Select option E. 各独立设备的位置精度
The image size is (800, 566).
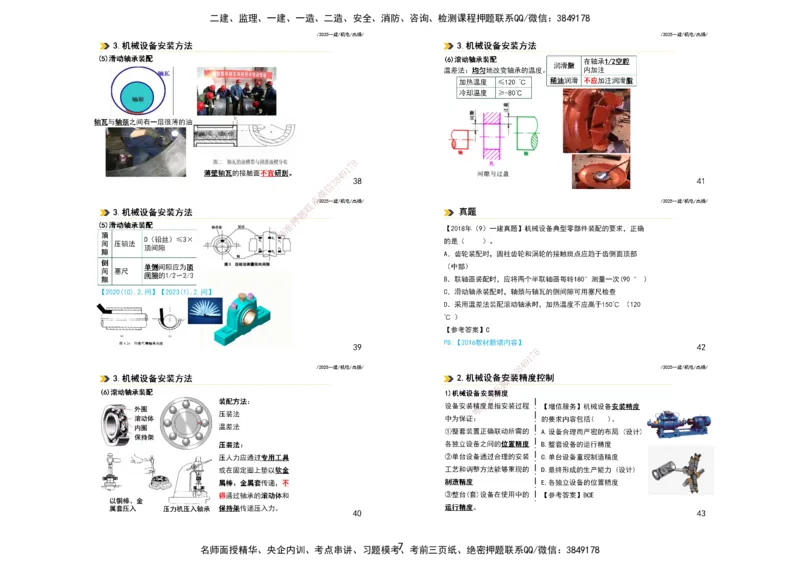tap(579, 482)
